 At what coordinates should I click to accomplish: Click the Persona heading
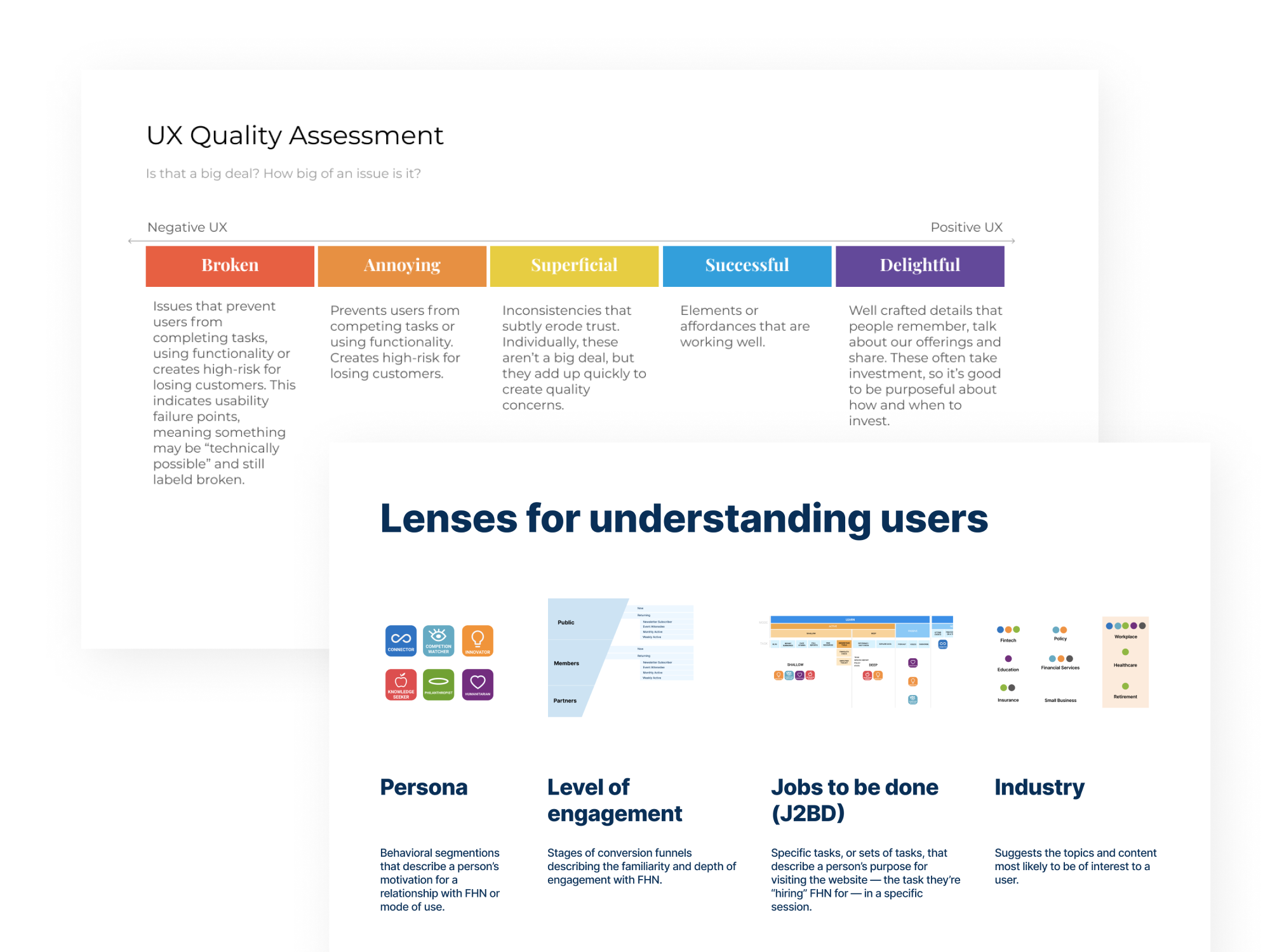[424, 788]
